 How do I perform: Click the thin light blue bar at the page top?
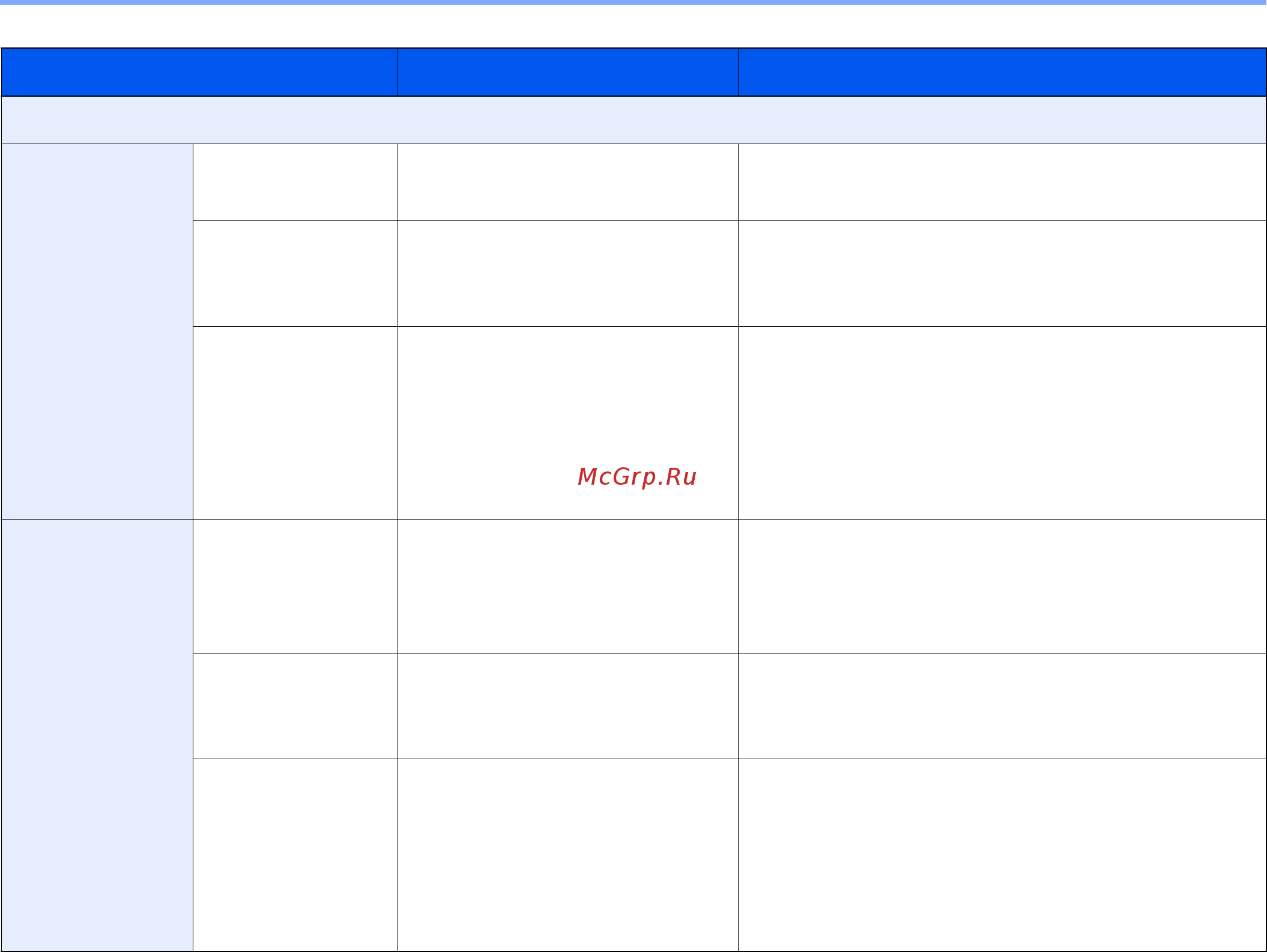pos(633,2)
